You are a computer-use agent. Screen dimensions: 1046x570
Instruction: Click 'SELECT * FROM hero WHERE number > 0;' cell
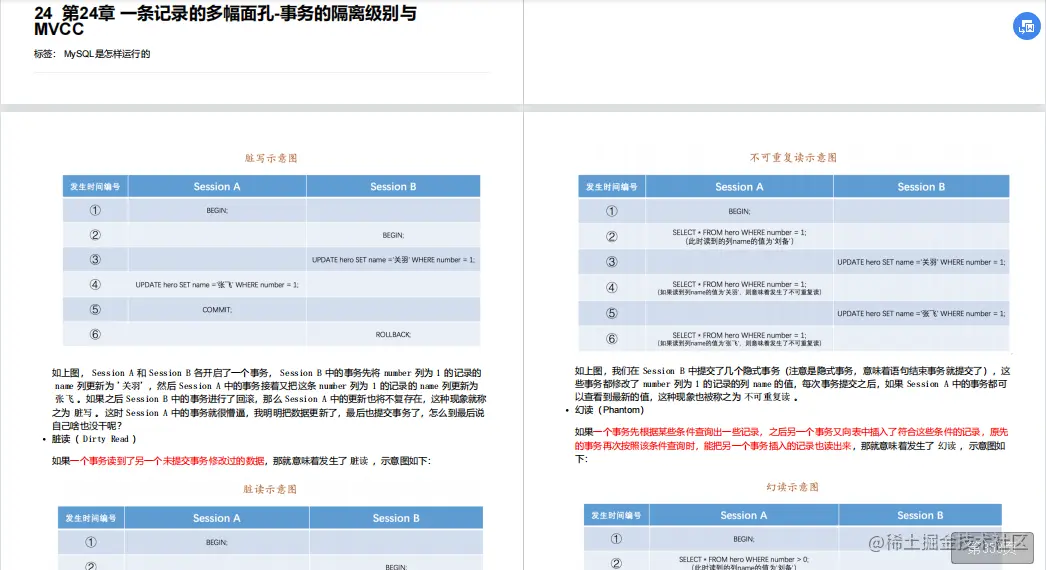point(744,560)
